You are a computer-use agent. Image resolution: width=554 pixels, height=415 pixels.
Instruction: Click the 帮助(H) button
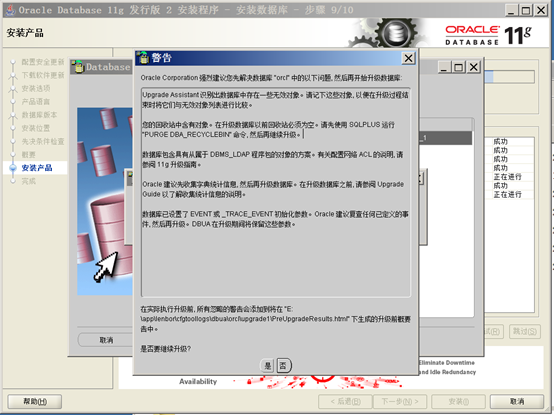click(x=35, y=402)
